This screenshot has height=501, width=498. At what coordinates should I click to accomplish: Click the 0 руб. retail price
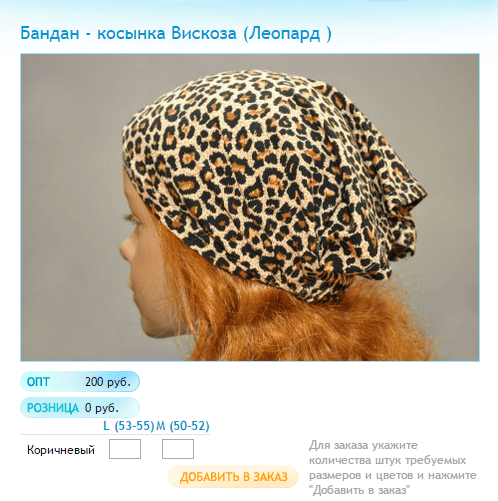click(x=102, y=408)
